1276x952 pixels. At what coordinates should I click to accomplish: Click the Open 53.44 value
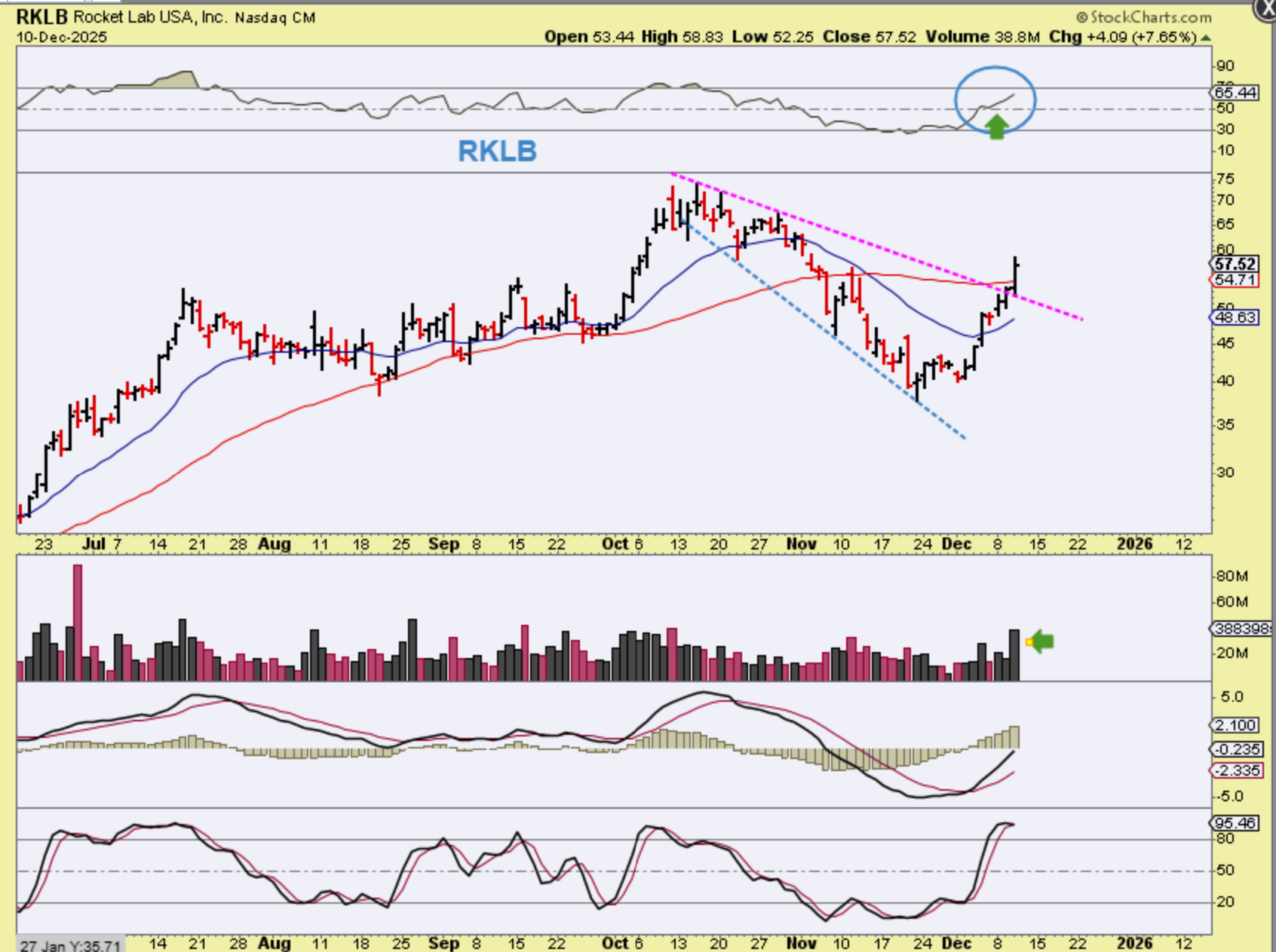(x=589, y=36)
